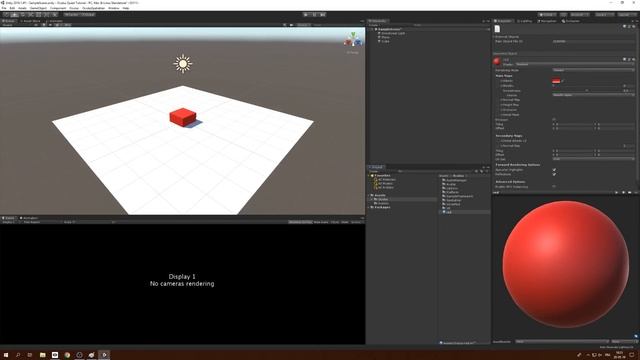Click the red material sphere icon in the Inspector
Viewport: 640px width, 360px height.
(497, 61)
